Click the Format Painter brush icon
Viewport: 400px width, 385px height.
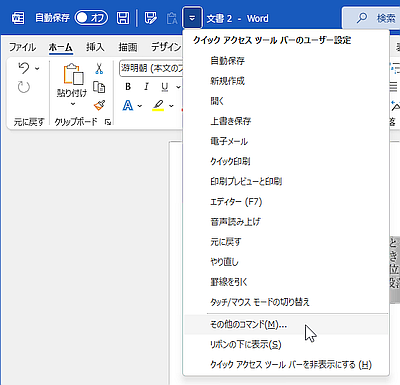(99, 105)
